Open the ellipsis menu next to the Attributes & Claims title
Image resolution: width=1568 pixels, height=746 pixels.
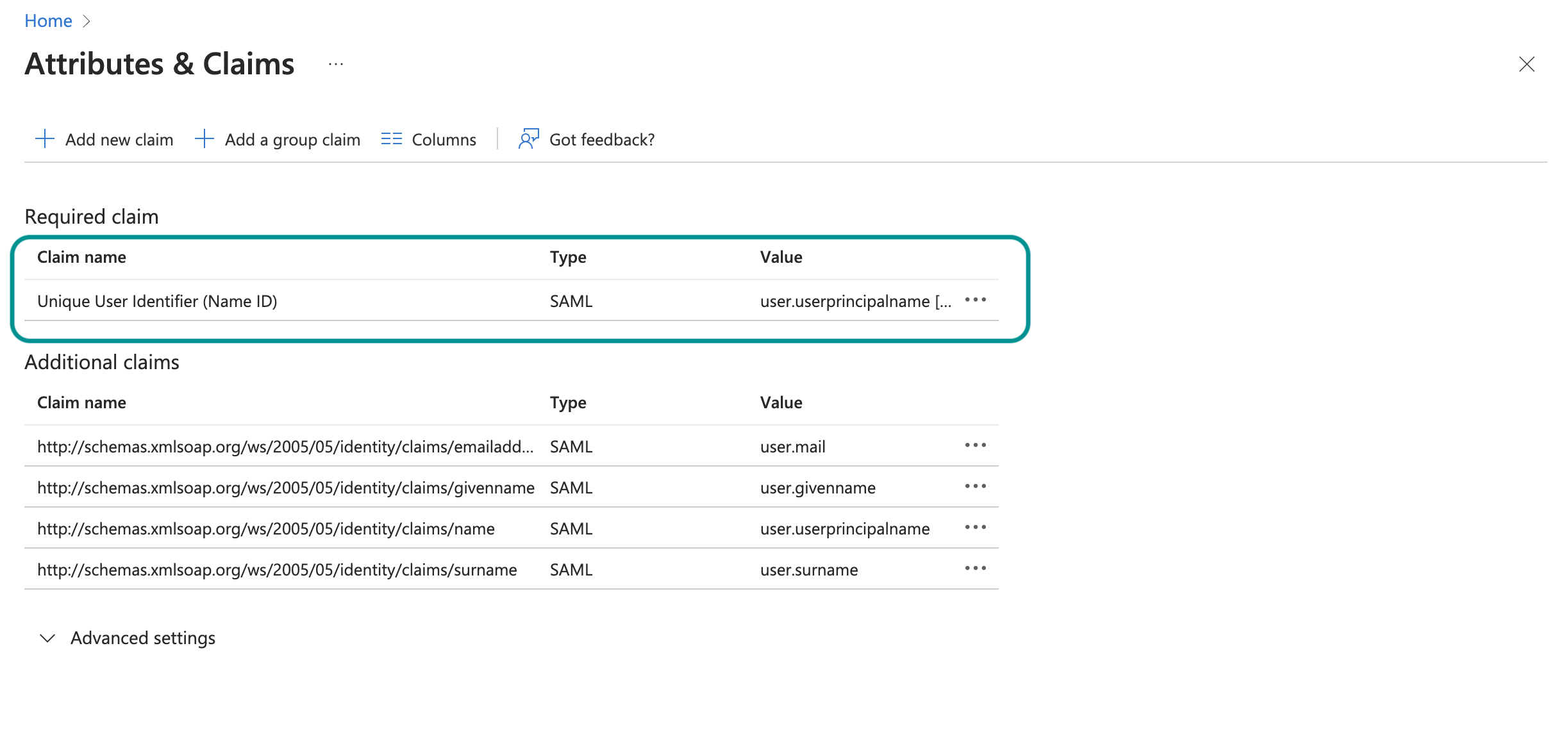[x=336, y=65]
